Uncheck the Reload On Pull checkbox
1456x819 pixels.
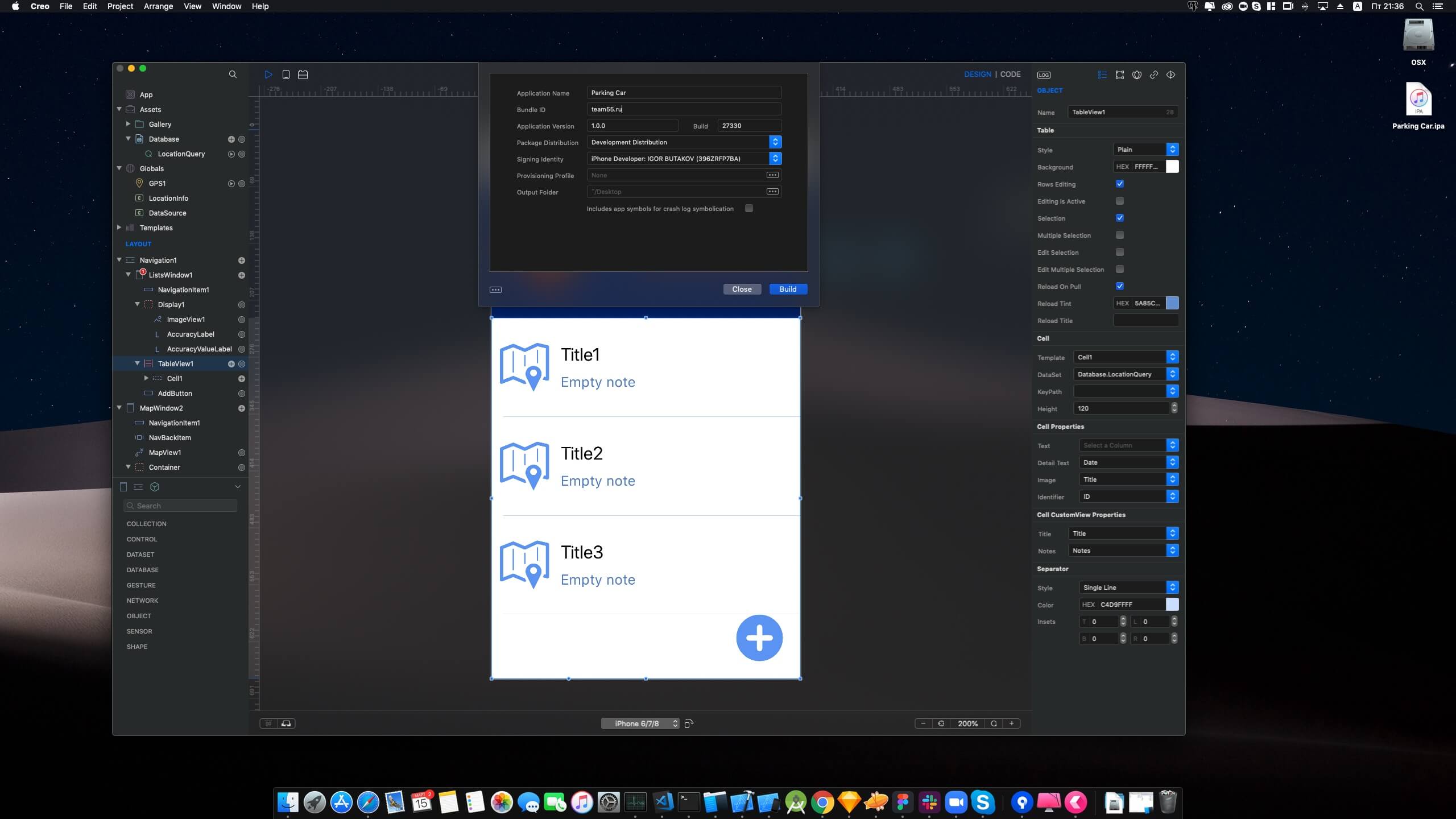point(1120,286)
